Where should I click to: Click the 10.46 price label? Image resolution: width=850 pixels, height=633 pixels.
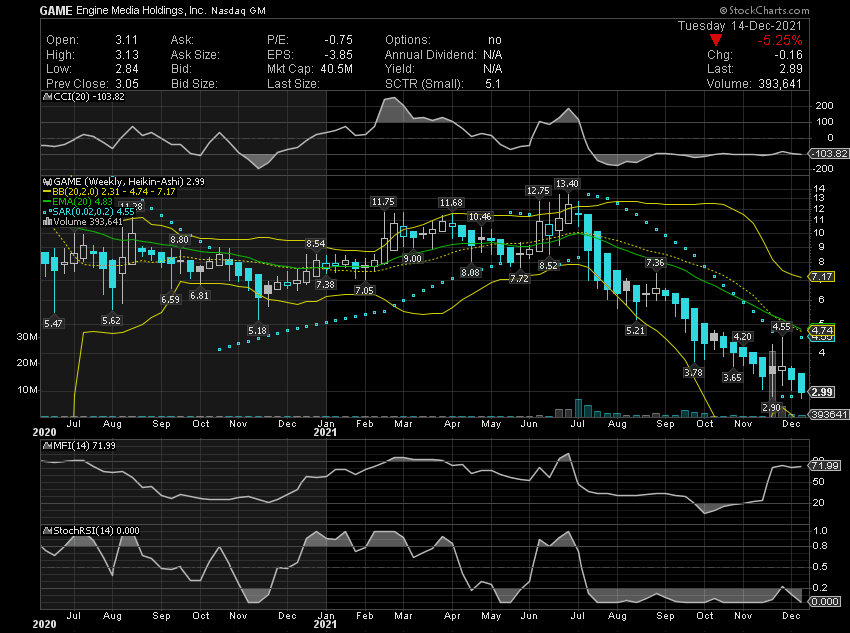(480, 217)
